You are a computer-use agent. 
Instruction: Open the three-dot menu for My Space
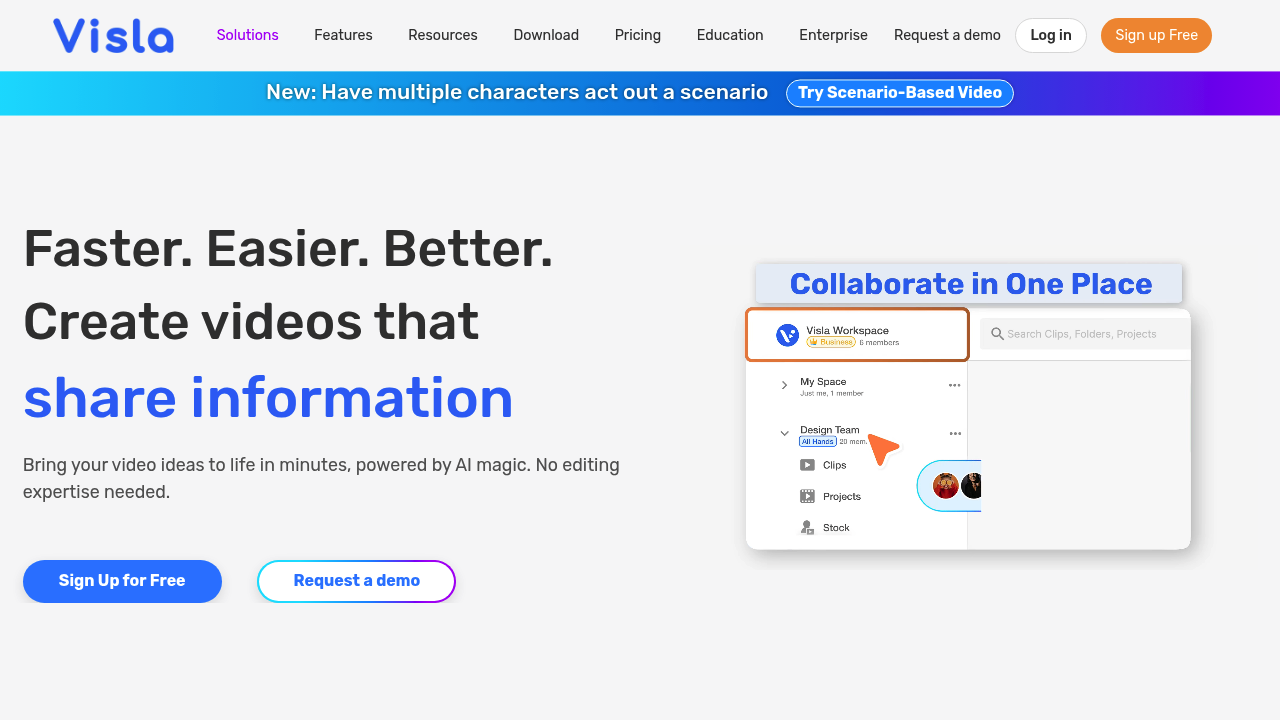[955, 385]
